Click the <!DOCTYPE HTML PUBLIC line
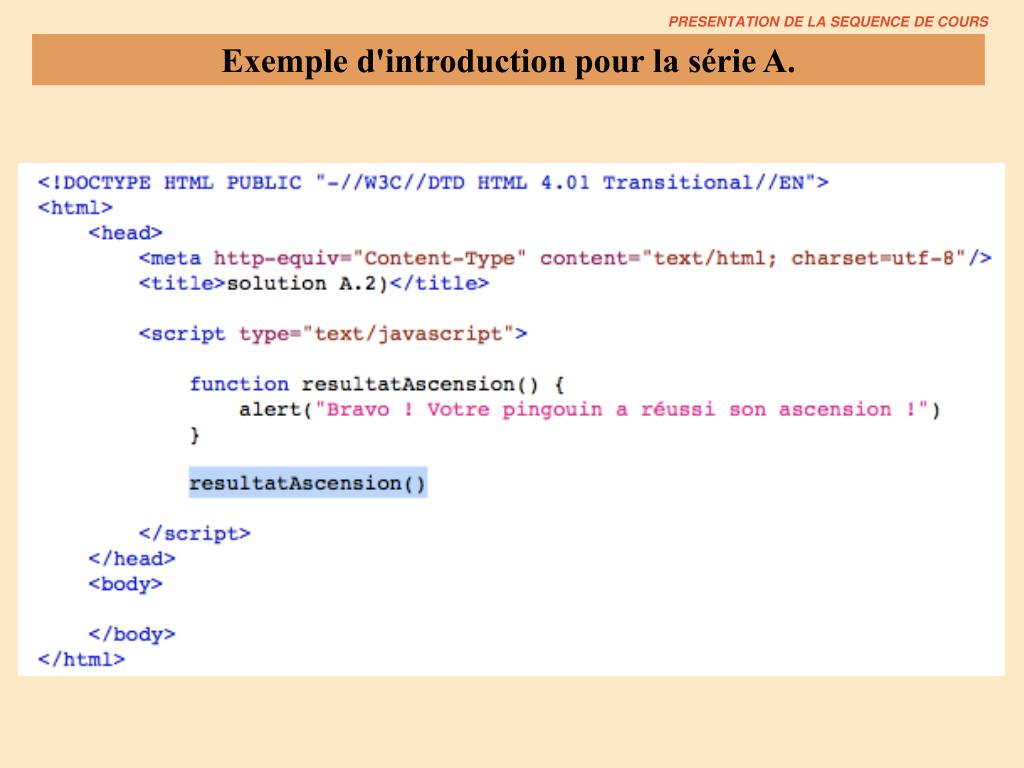This screenshot has height=768, width=1024. (x=433, y=182)
